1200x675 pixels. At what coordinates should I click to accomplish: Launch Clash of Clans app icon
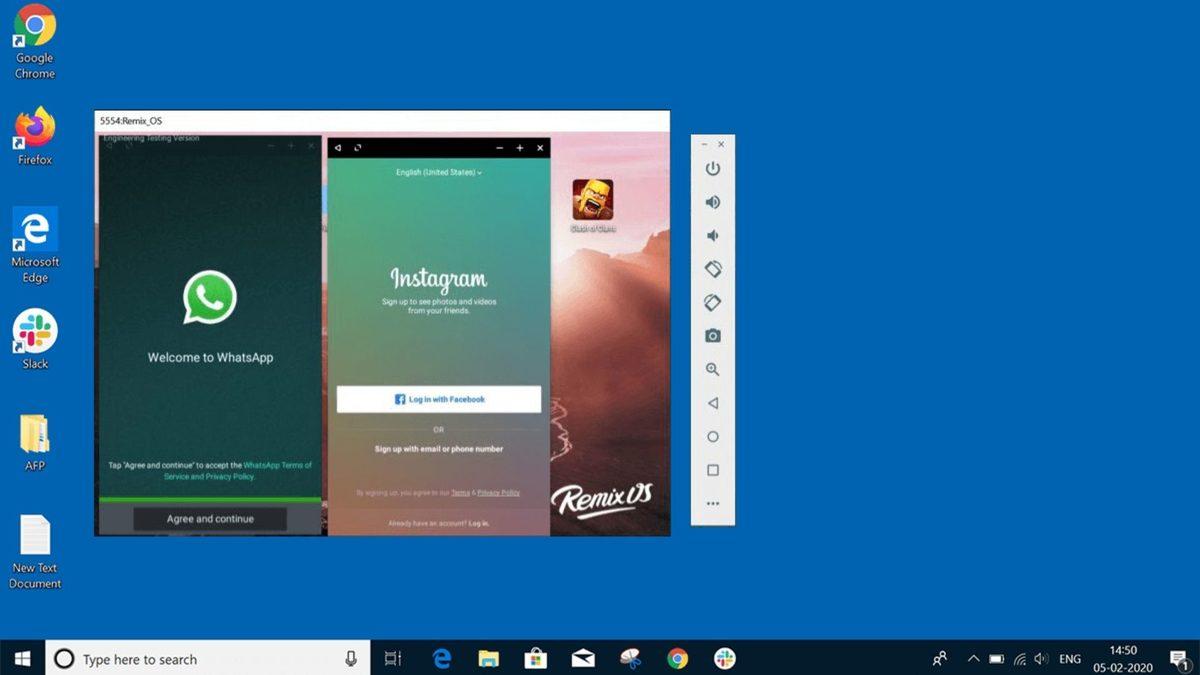[x=593, y=200]
